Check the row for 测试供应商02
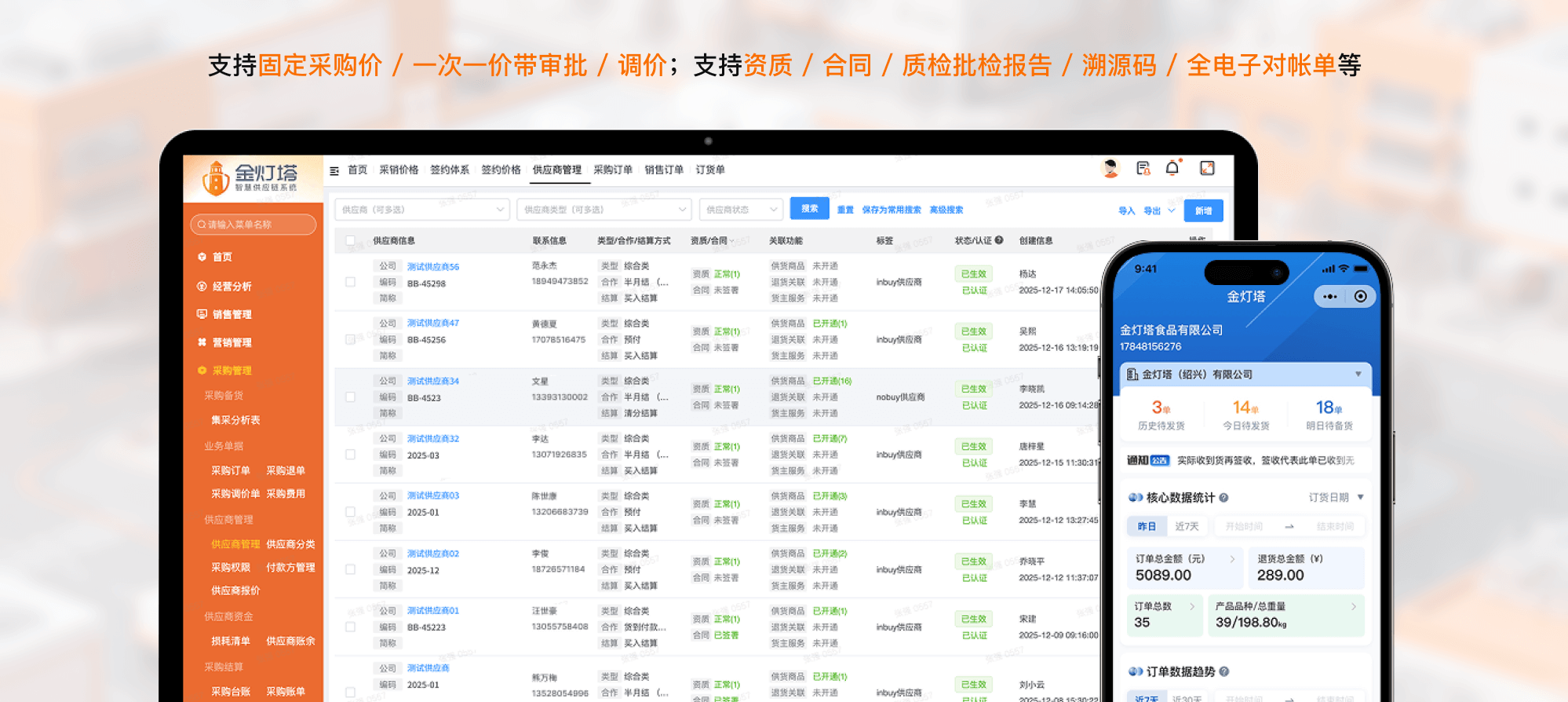Image resolution: width=1568 pixels, height=702 pixels. point(350,569)
